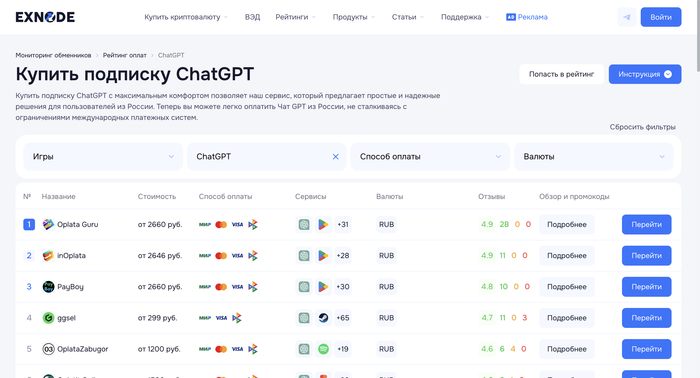The image size is (700, 378).
Task: Click the Отзывы column header
Action: click(x=492, y=196)
